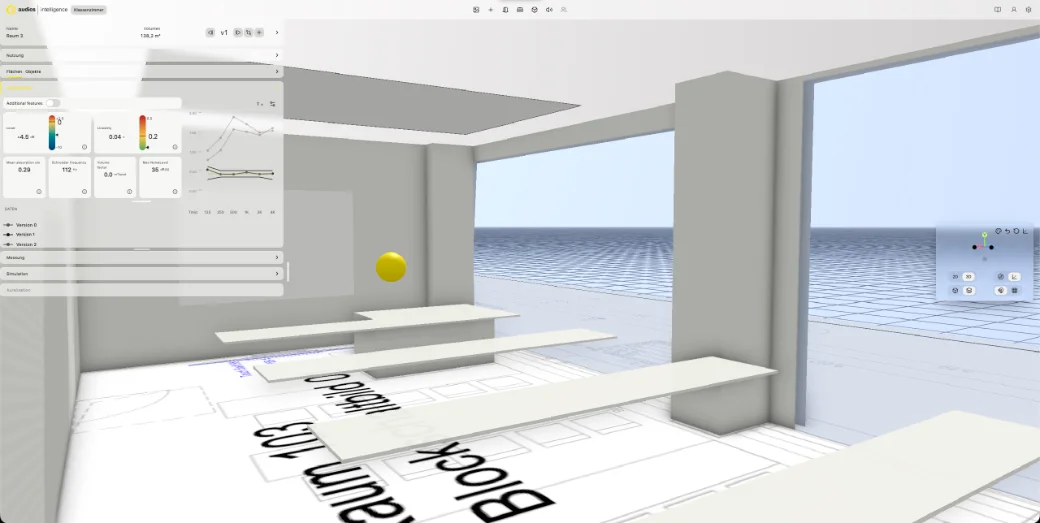Open chart filter settings icon beside graph
Image resolution: width=1040 pixels, height=523 pixels.
point(273,104)
